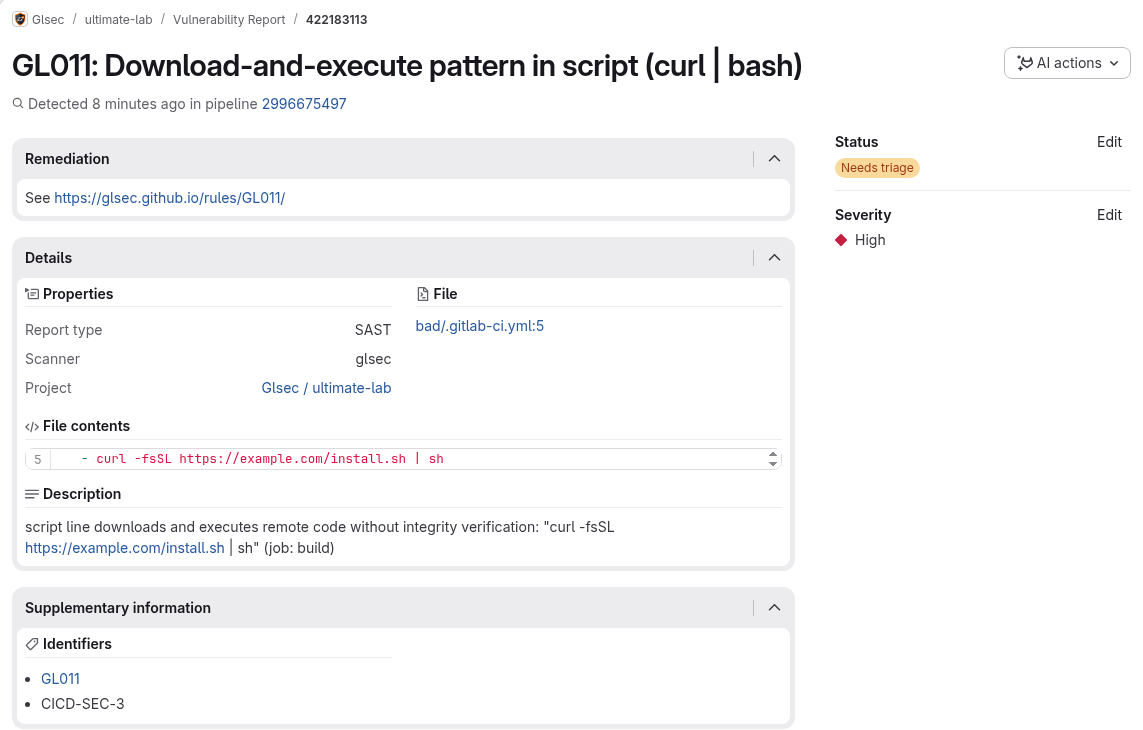Click the detected search magnifier icon

18,104
